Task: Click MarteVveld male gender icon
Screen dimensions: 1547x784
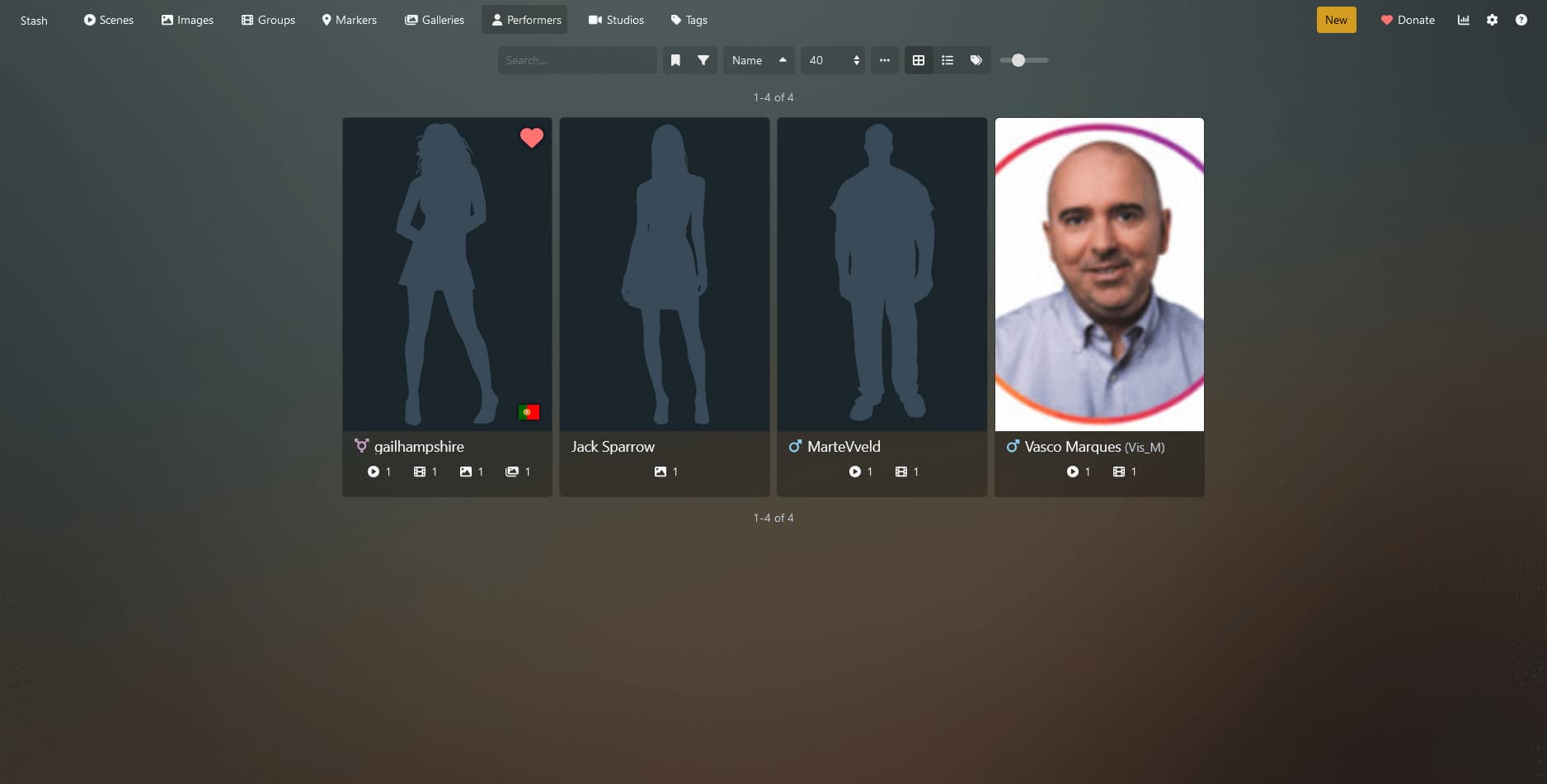Action: (x=795, y=446)
